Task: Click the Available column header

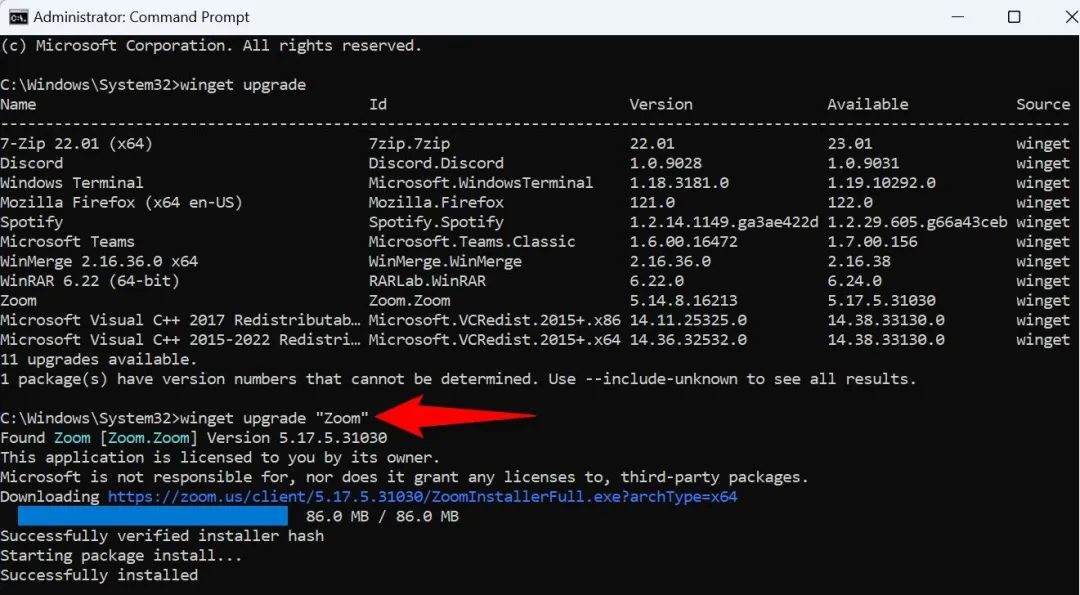Action: [868, 105]
